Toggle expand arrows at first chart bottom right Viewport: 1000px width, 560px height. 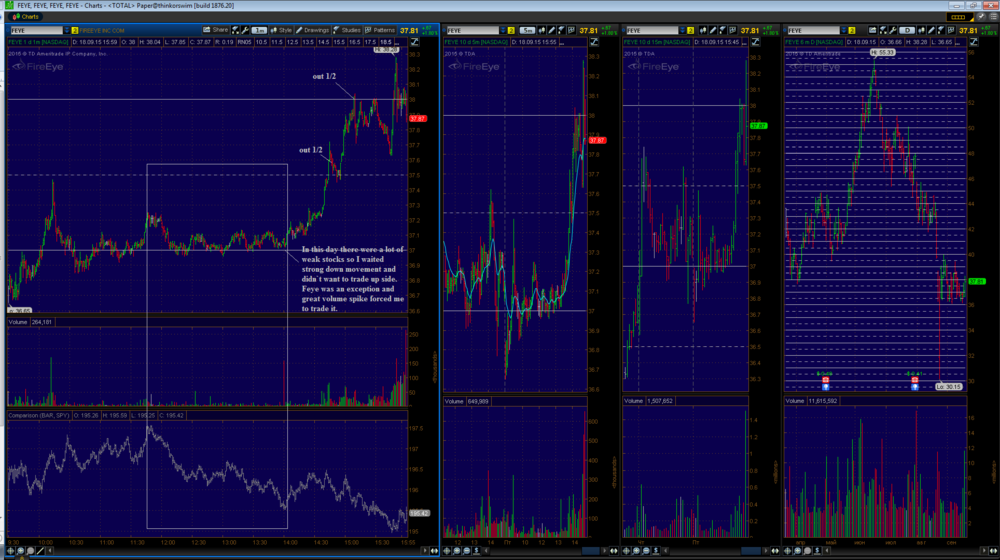[x=434, y=550]
